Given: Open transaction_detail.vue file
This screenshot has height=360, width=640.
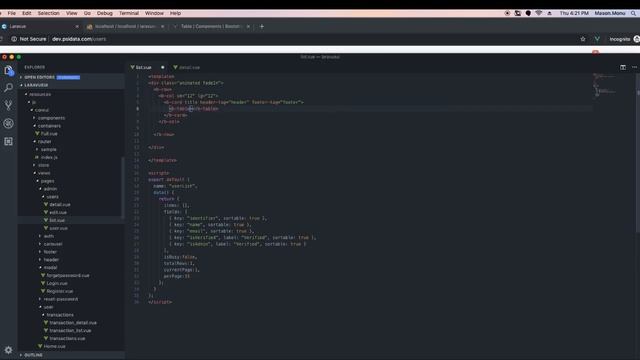Looking at the screenshot, I should pyautogui.click(x=73, y=322).
